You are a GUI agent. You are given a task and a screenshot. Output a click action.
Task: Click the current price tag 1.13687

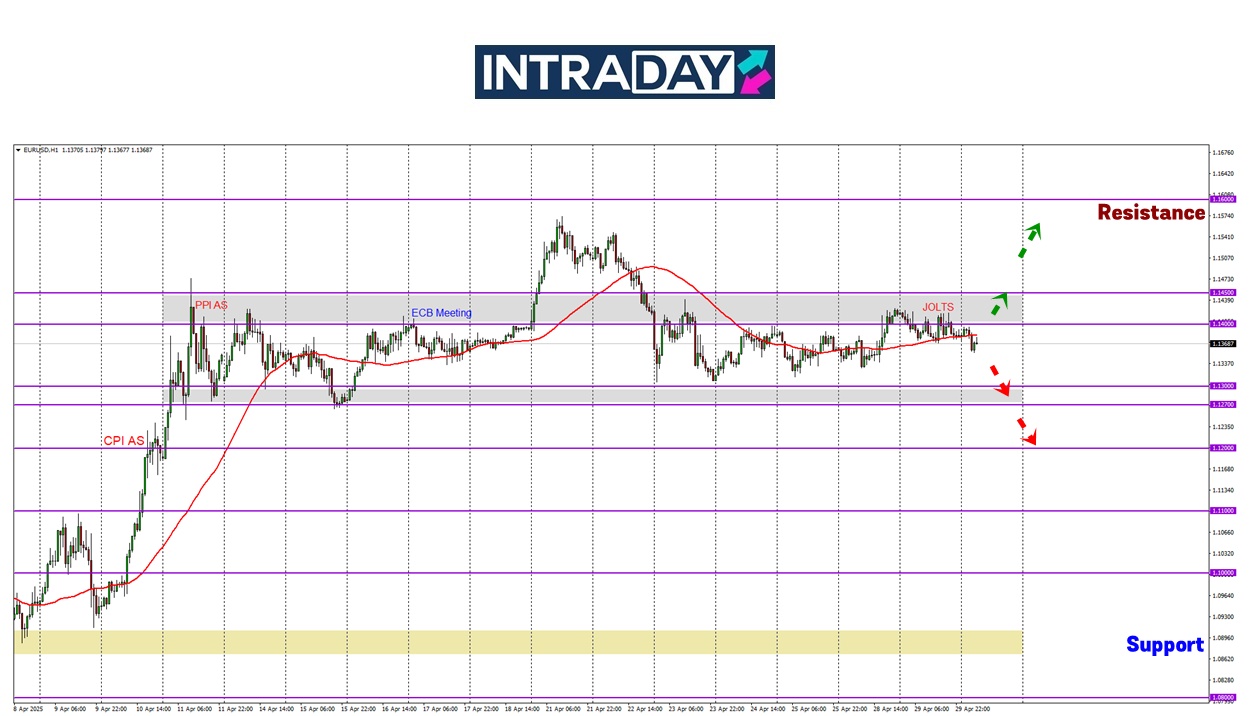[1223, 343]
